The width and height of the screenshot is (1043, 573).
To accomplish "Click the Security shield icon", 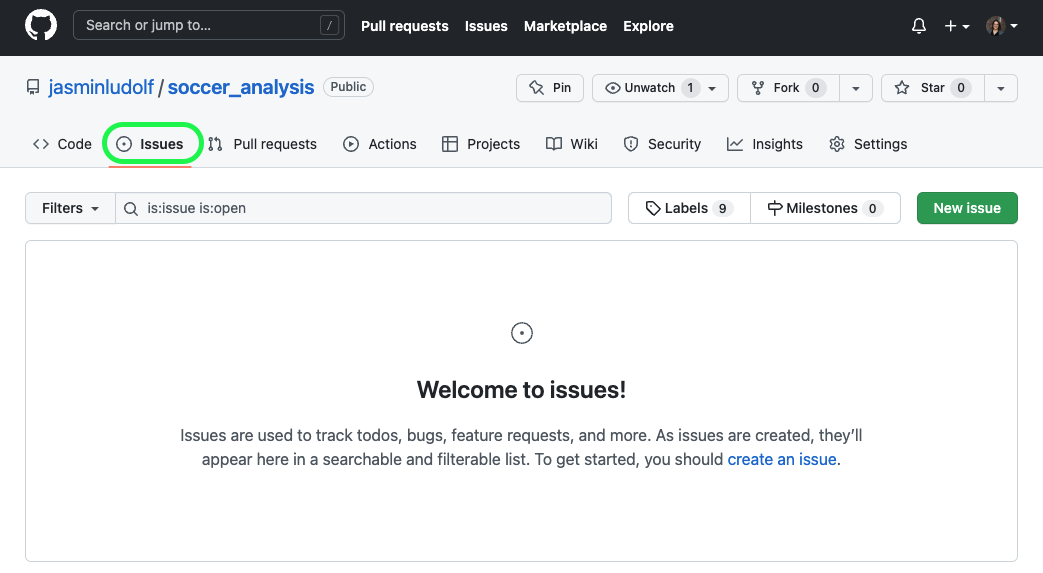I will click(x=631, y=144).
